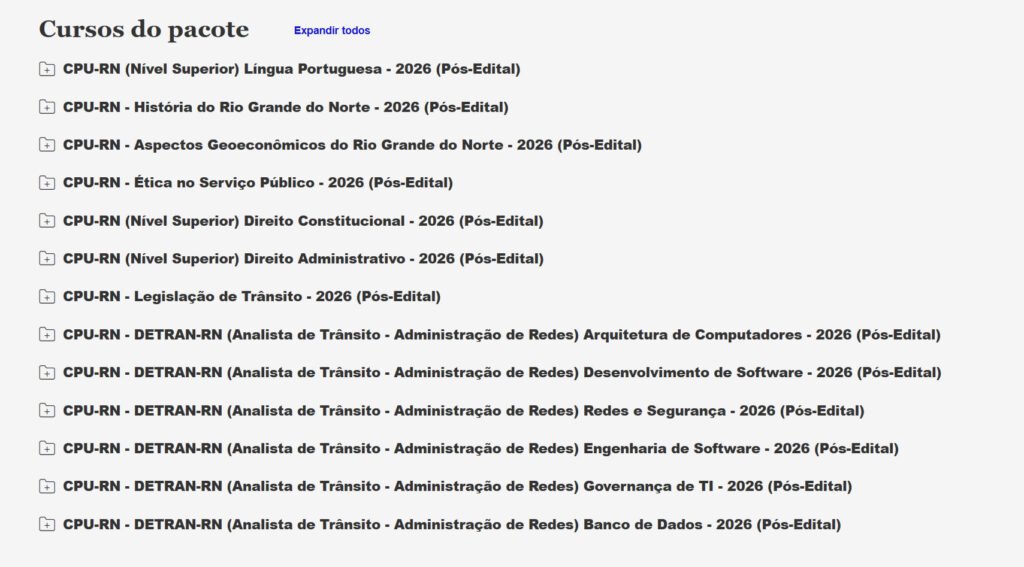Click folder icon for História do Rio Grande do Norte
Screen dimensions: 1024x567
click(x=47, y=107)
